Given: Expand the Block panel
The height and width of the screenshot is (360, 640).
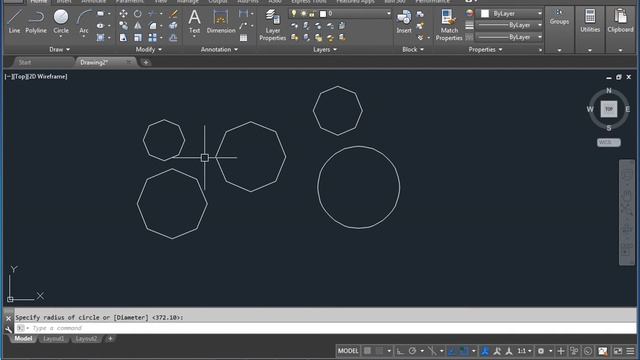Looking at the screenshot, I should [413, 49].
